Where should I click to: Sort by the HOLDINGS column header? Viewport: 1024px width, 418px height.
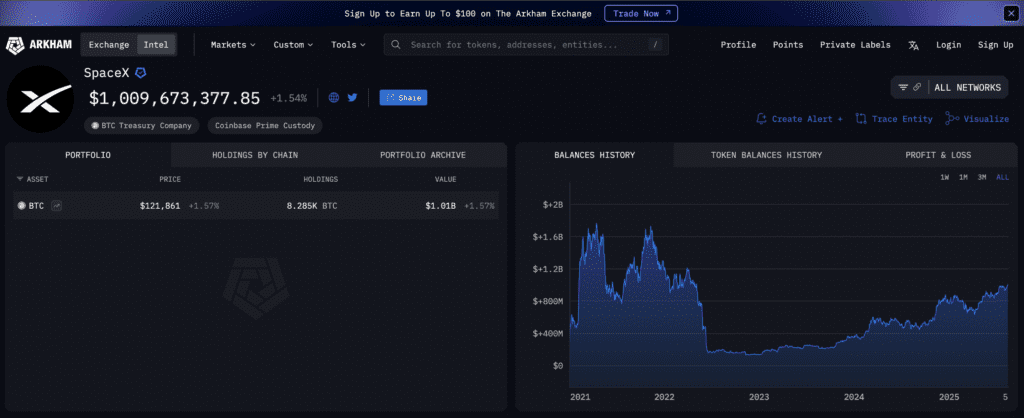321,179
